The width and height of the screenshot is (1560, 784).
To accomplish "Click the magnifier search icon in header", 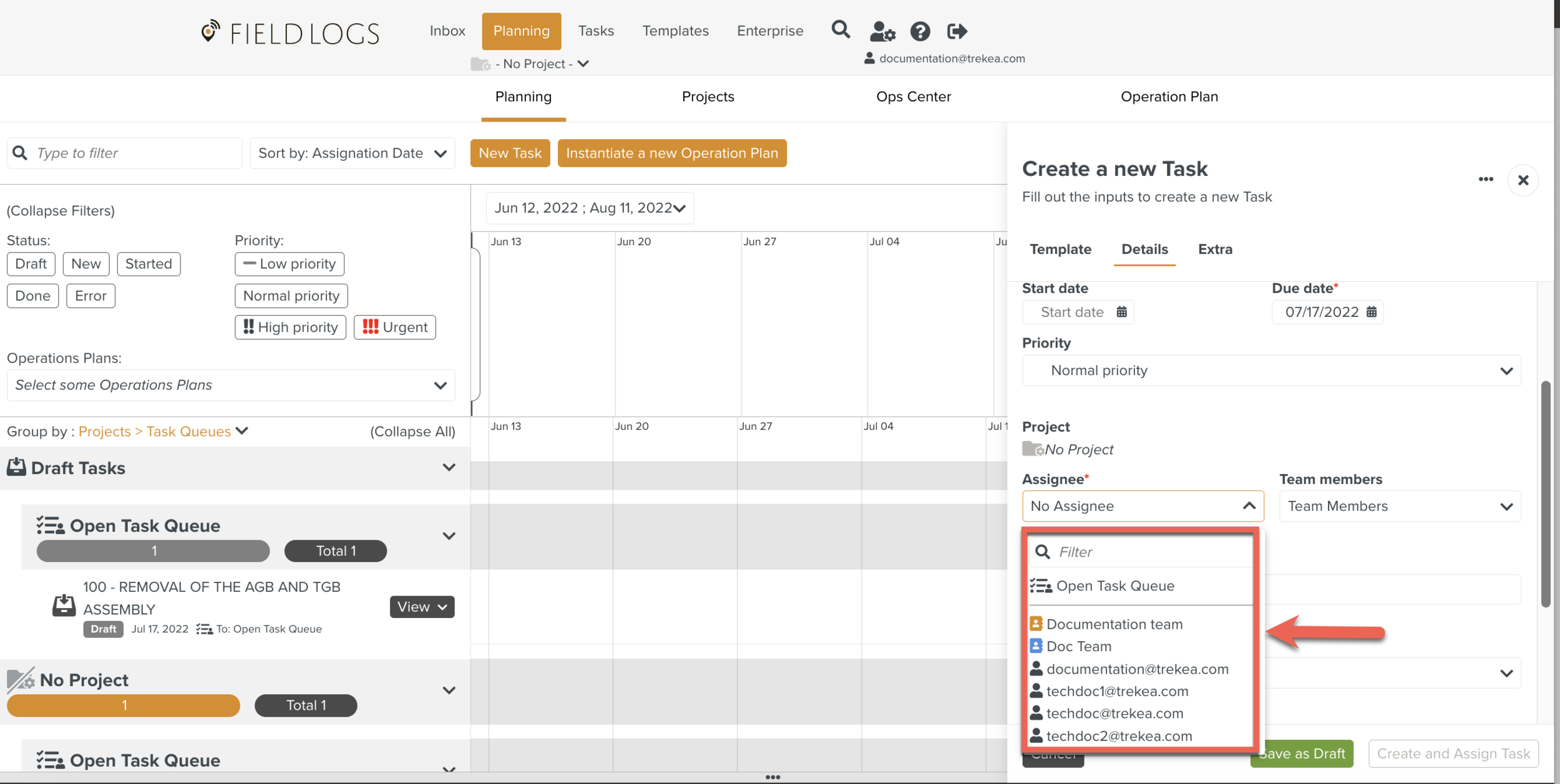I will click(841, 30).
